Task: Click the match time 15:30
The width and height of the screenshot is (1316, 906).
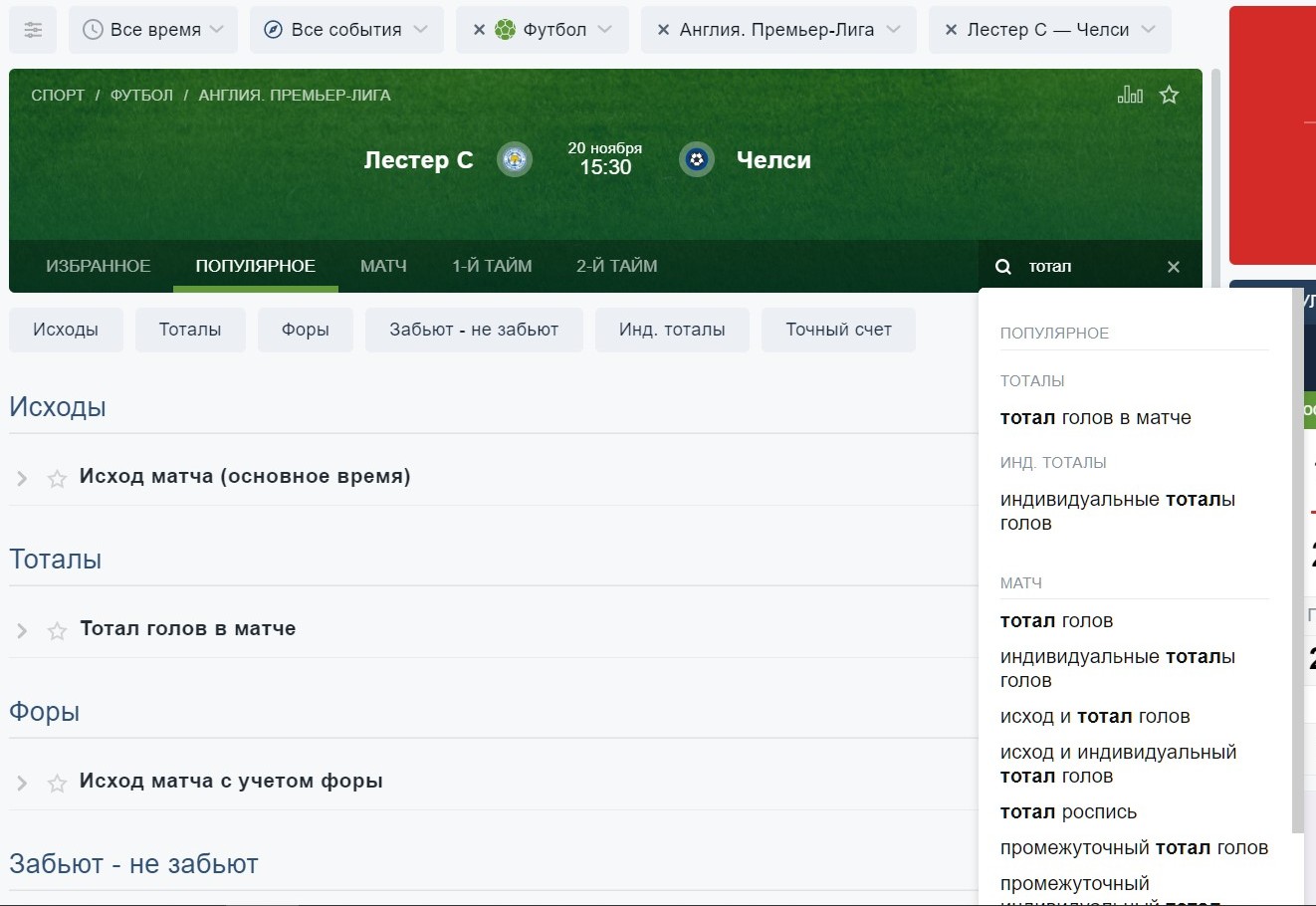Action: click(x=605, y=167)
